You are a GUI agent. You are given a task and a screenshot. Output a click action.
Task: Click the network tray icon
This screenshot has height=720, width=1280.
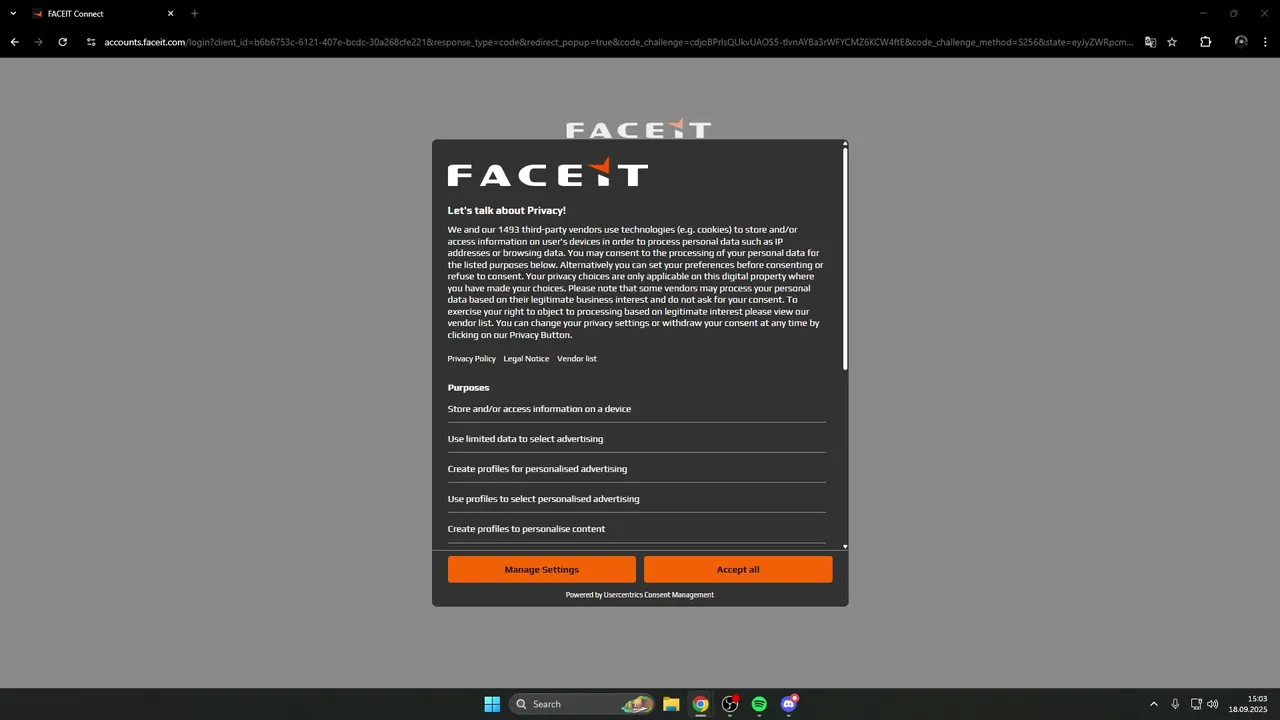(x=1196, y=704)
